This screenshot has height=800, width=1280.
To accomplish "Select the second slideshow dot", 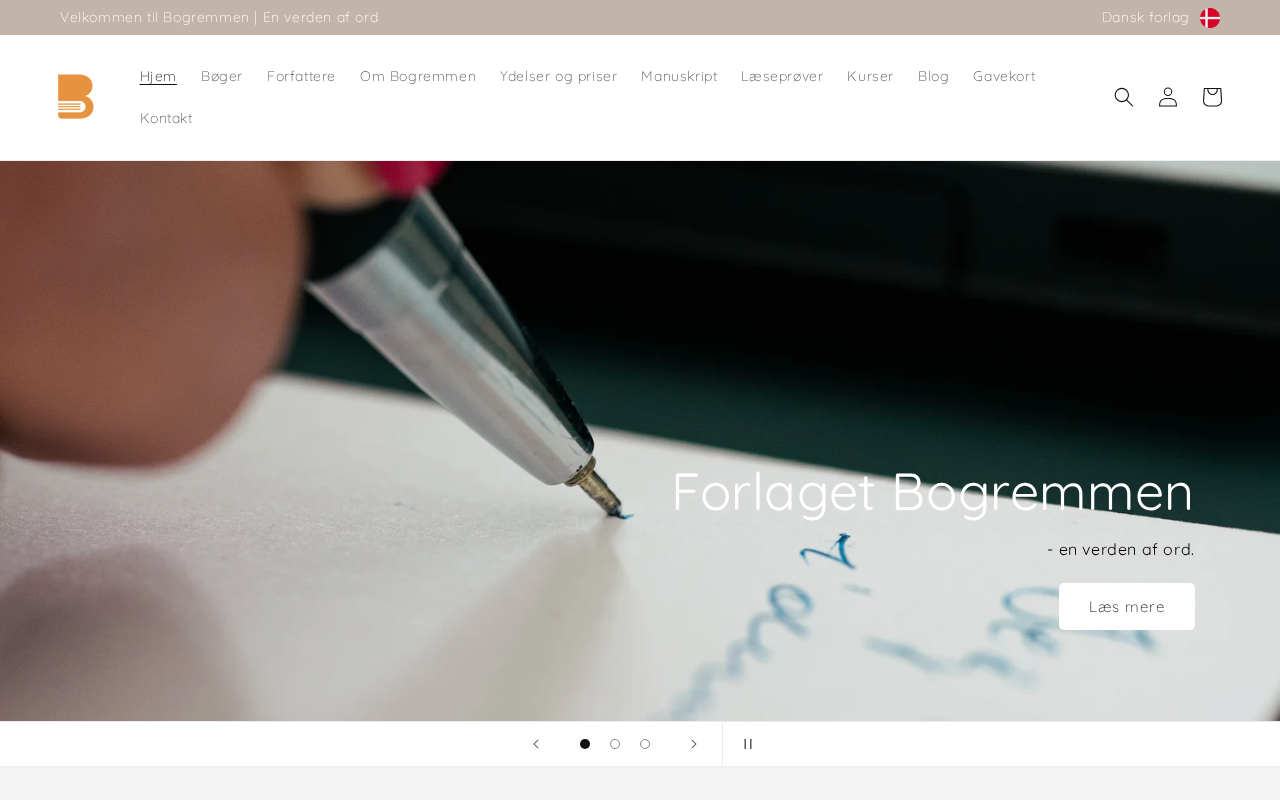I will pos(615,744).
